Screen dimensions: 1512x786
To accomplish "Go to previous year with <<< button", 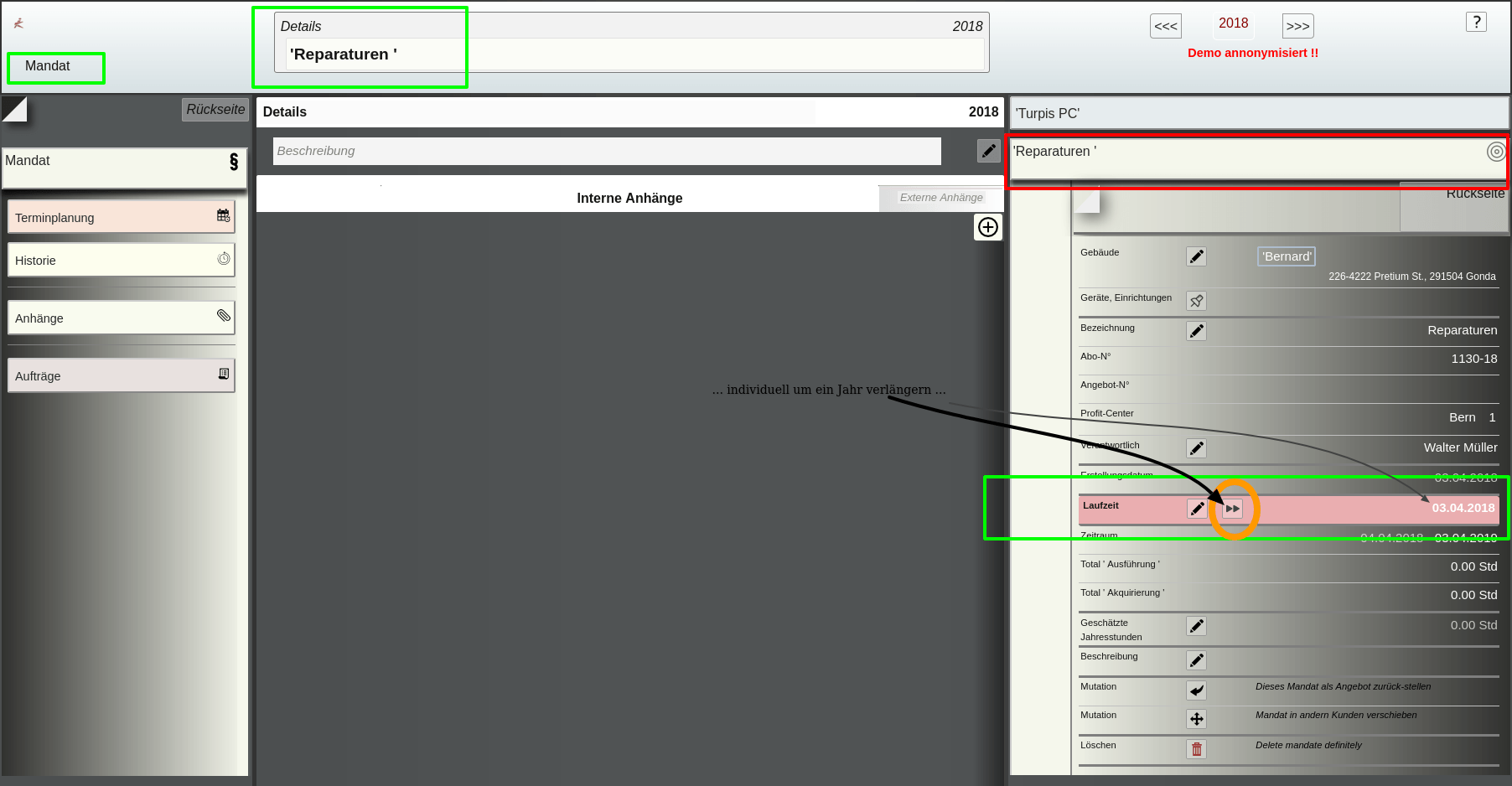I will click(1166, 26).
